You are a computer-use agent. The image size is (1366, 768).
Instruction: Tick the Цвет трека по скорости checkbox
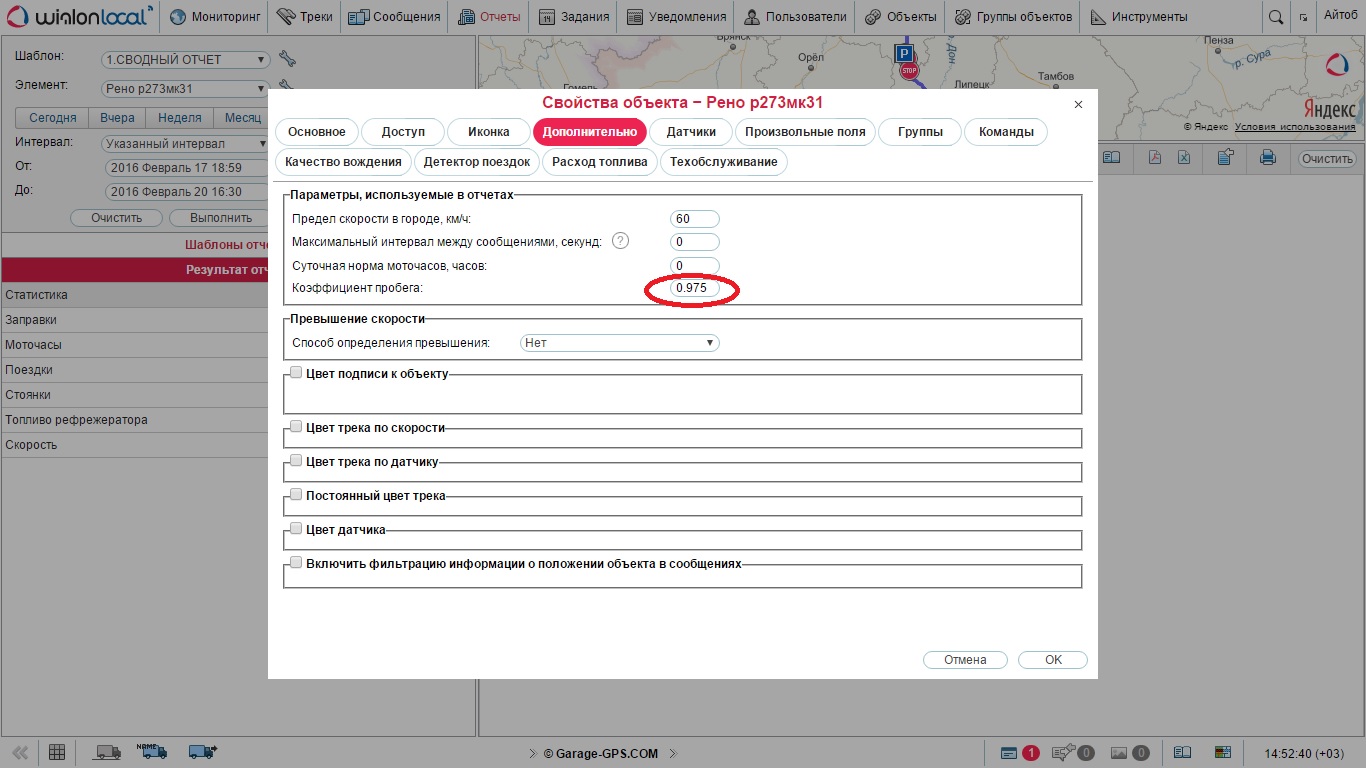(296, 426)
